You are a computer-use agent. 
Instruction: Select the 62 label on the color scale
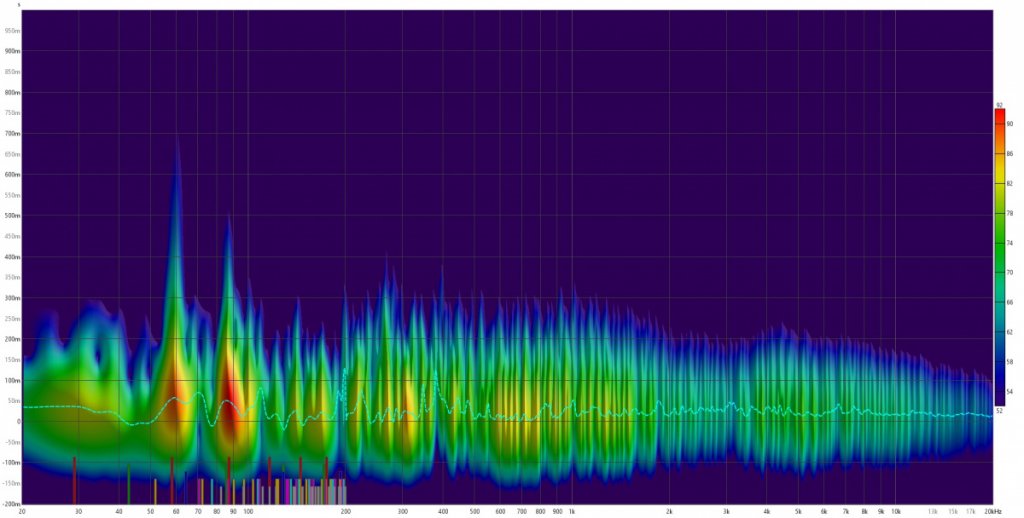coord(1010,332)
